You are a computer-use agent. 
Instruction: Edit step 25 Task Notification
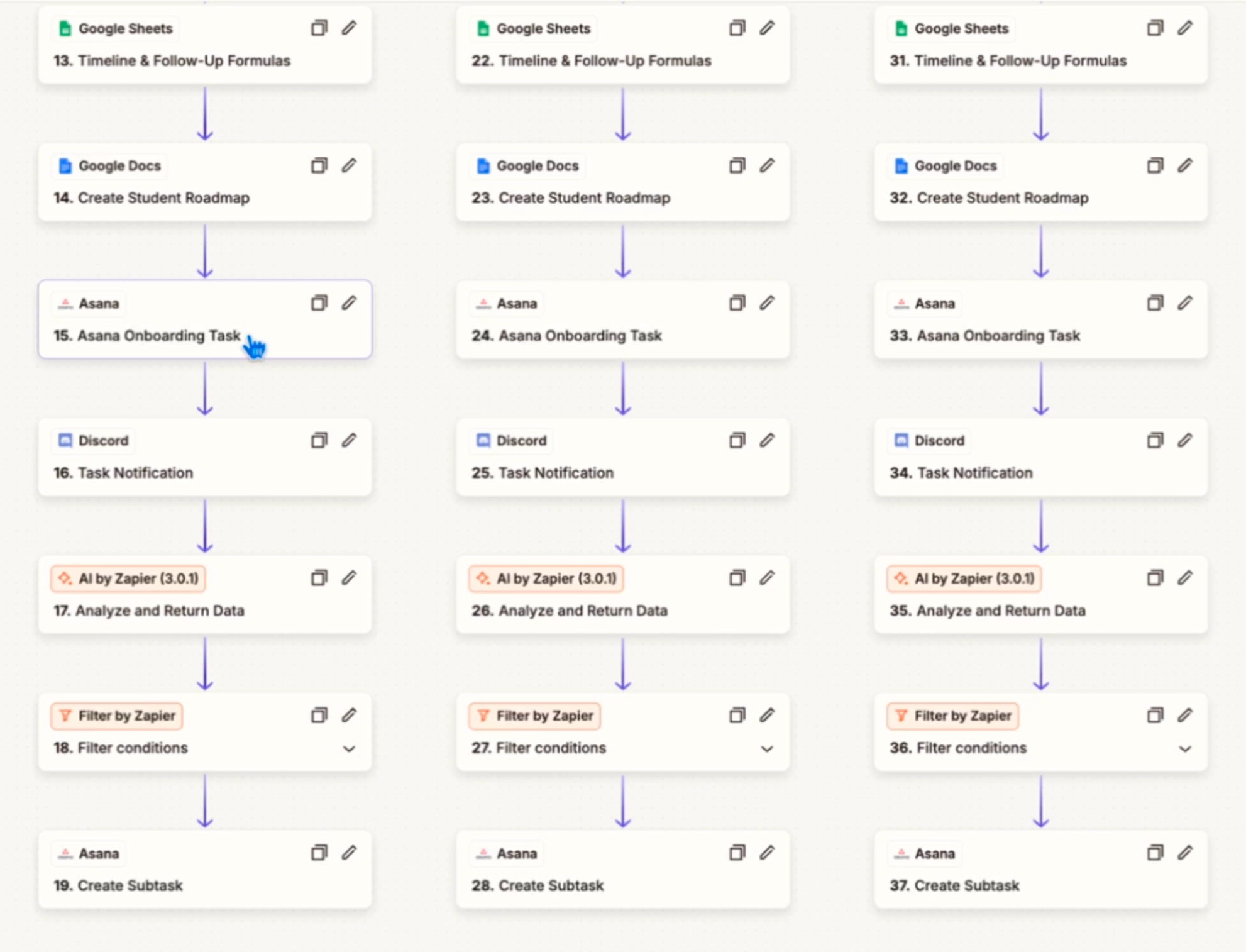767,440
